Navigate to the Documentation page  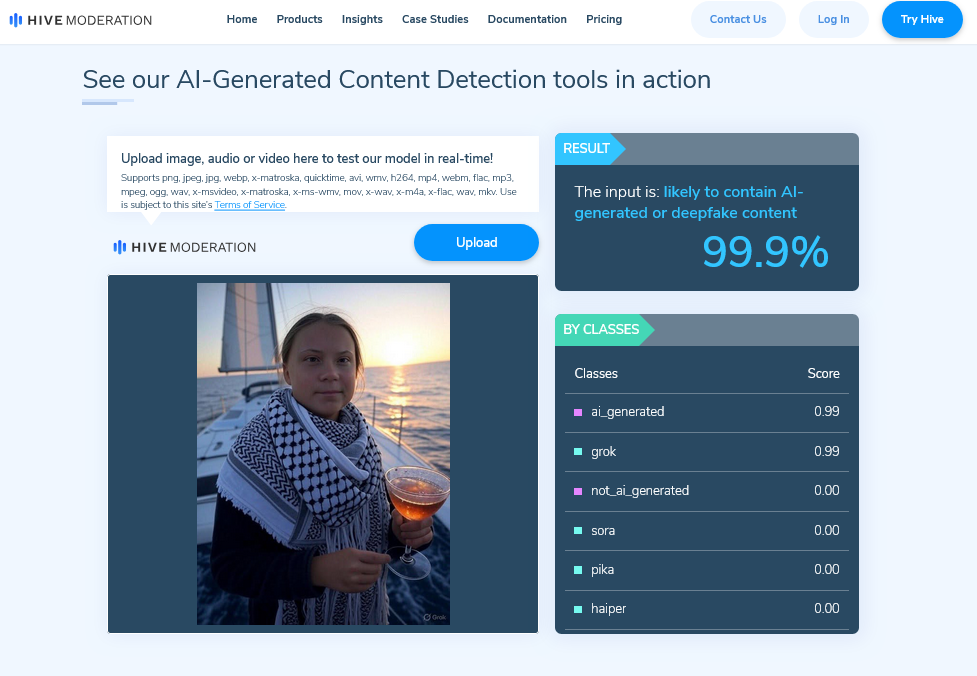click(x=527, y=19)
